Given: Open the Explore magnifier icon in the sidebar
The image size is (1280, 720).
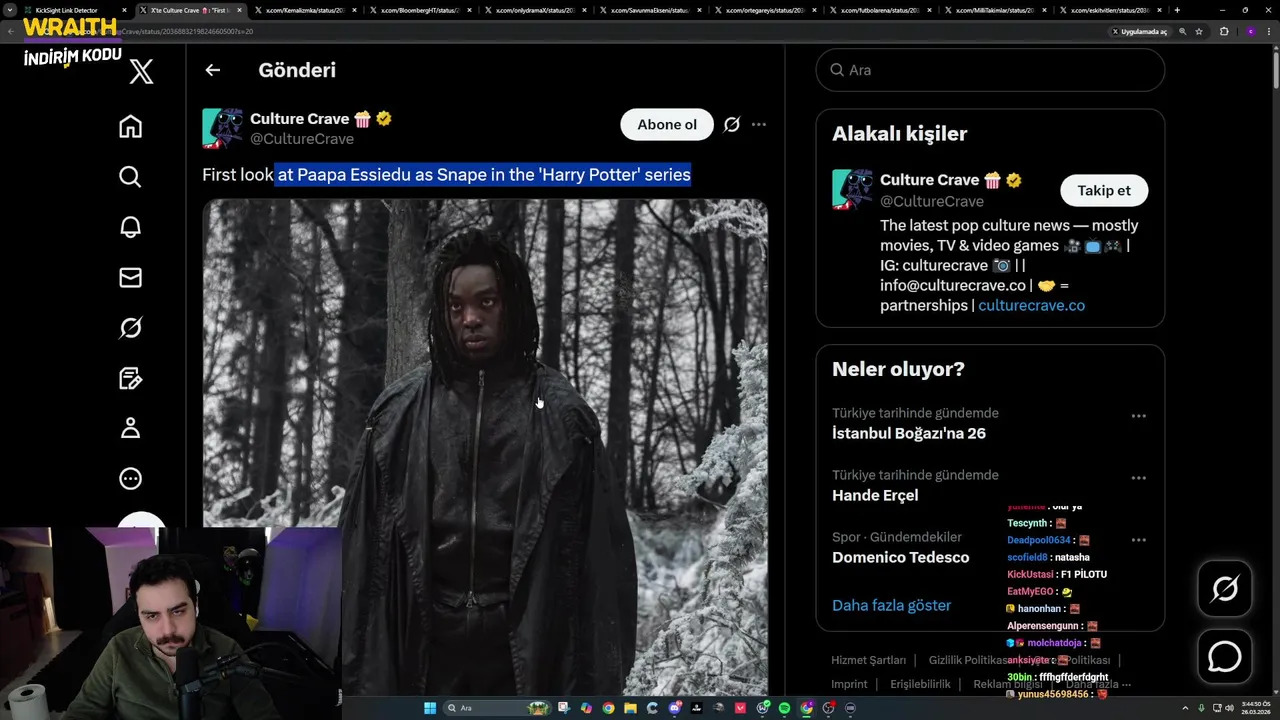Looking at the screenshot, I should pos(130,177).
